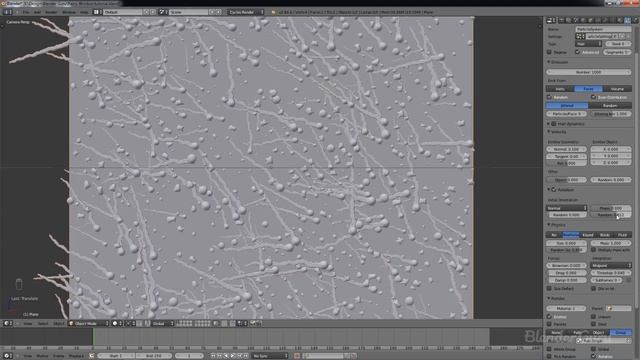Open the 3D view Select menu
Viewport: 640px width, 360px height.
[43, 323]
